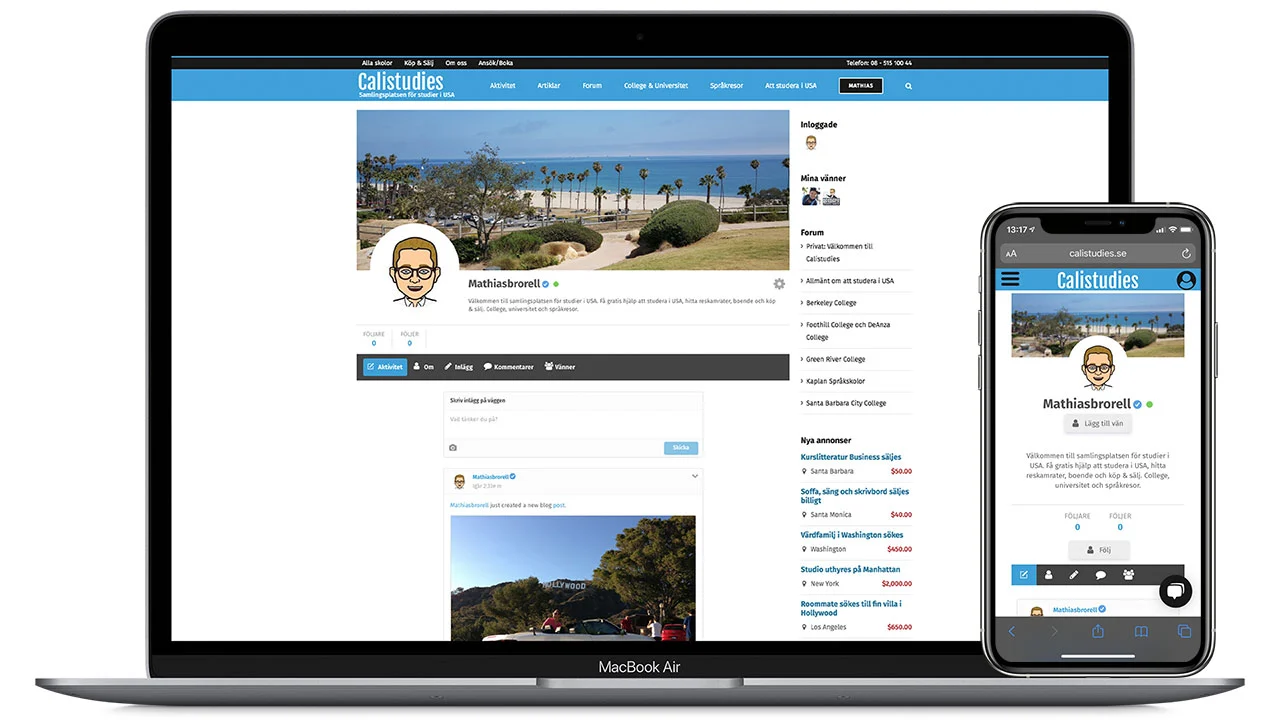Tap the Lägg till vän button on phone

(1098, 423)
